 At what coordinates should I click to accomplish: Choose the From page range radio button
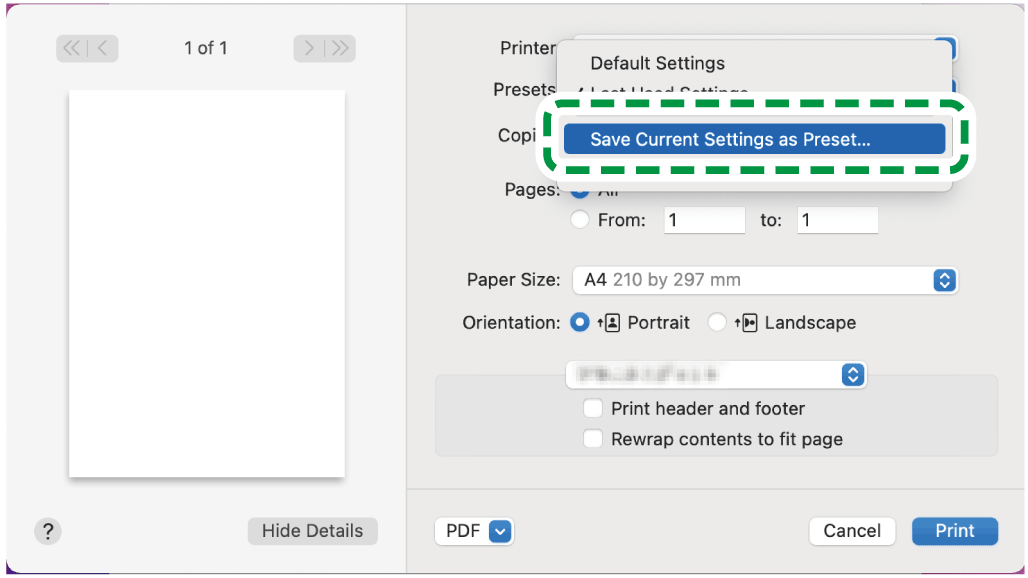(x=579, y=220)
